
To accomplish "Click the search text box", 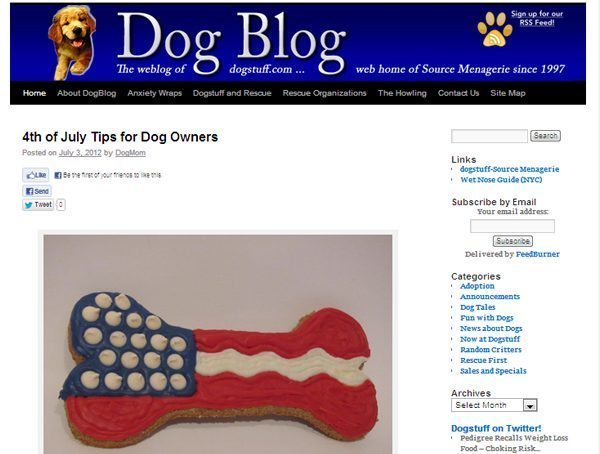I will (489, 136).
